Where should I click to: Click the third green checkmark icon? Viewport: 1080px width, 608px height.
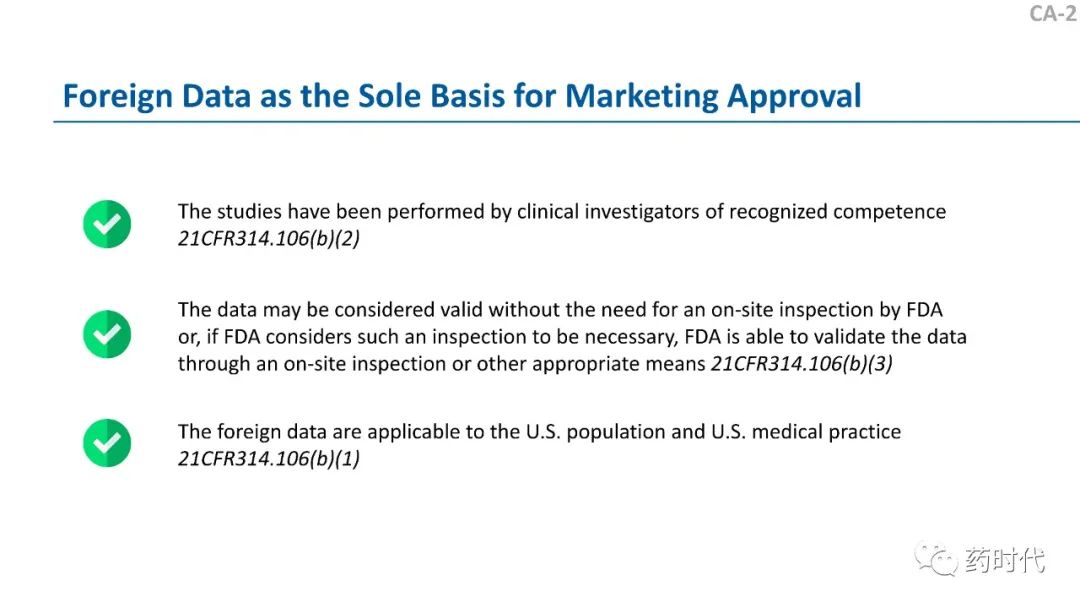(x=107, y=443)
